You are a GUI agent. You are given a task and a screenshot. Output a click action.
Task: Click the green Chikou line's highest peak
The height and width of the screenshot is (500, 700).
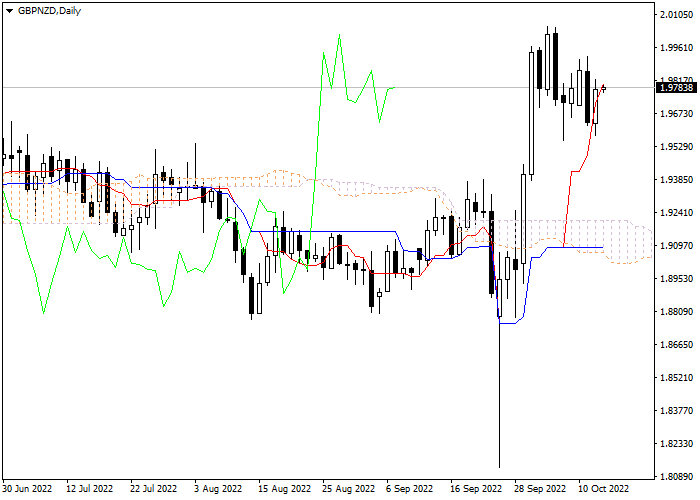(340, 36)
